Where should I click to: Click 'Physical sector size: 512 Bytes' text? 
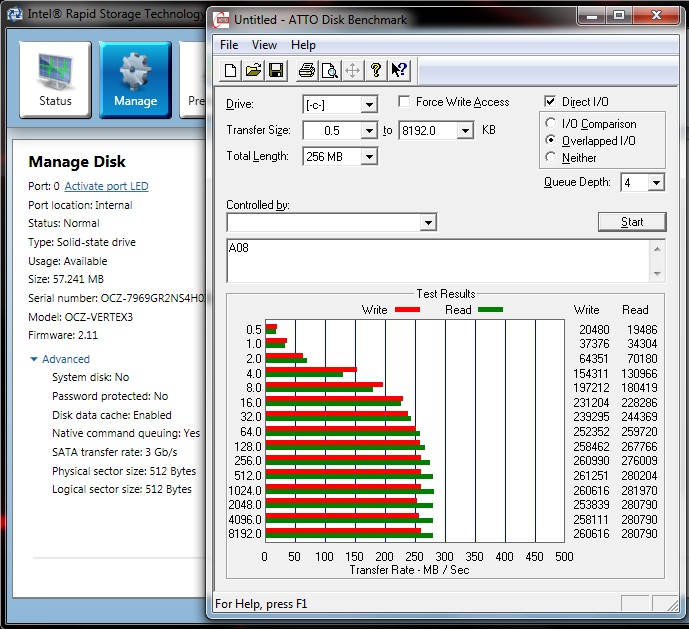point(124,471)
